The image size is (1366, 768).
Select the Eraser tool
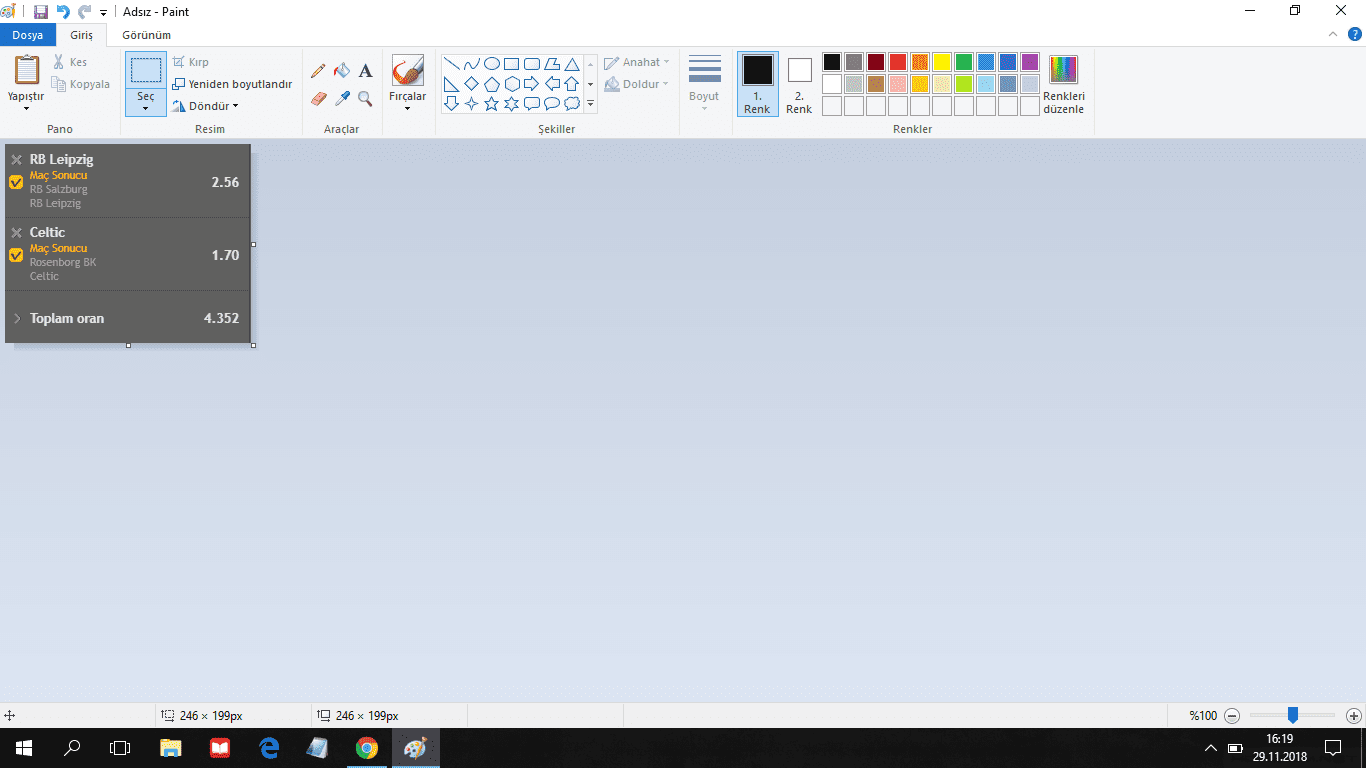[318, 98]
